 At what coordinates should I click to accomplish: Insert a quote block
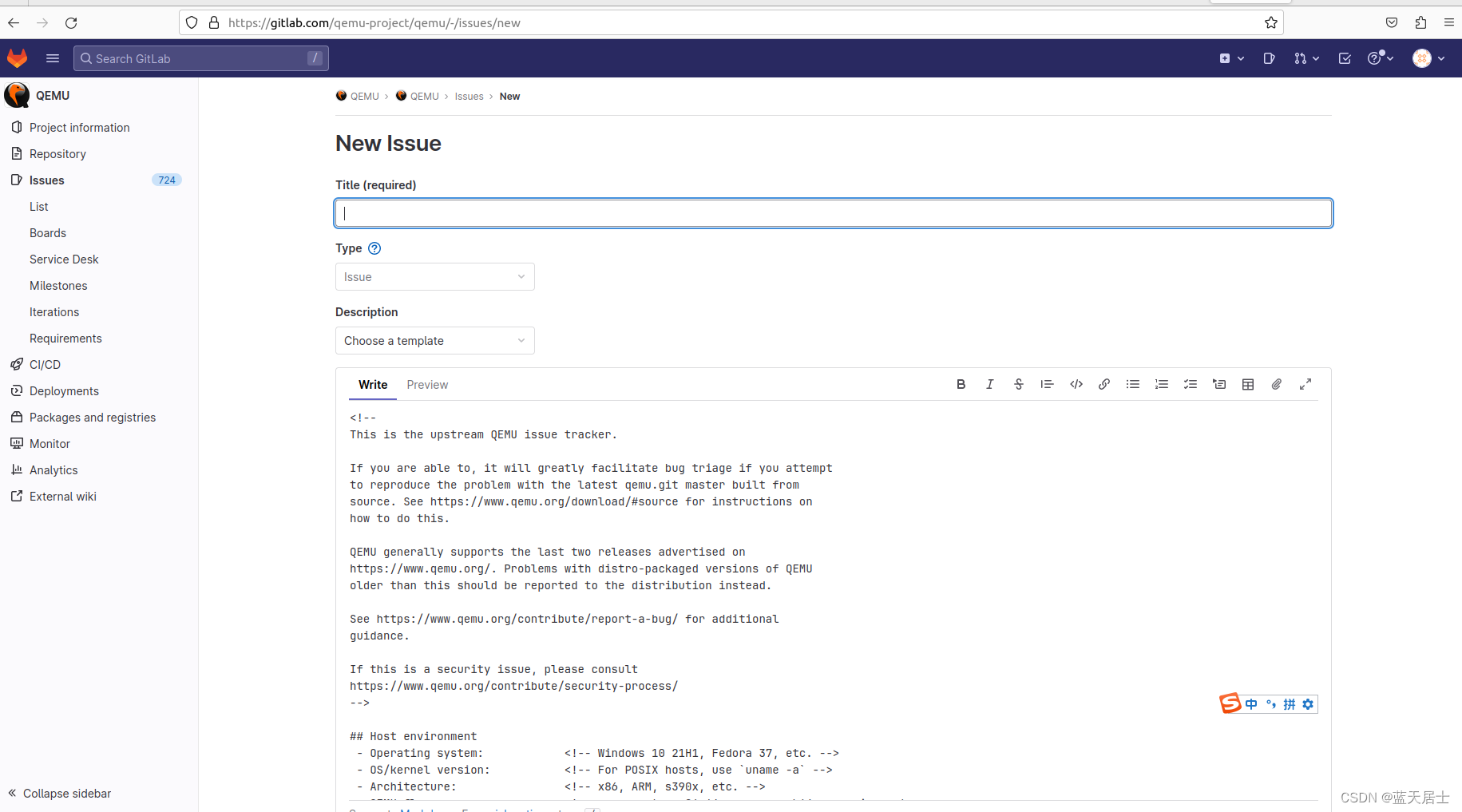coord(1047,384)
